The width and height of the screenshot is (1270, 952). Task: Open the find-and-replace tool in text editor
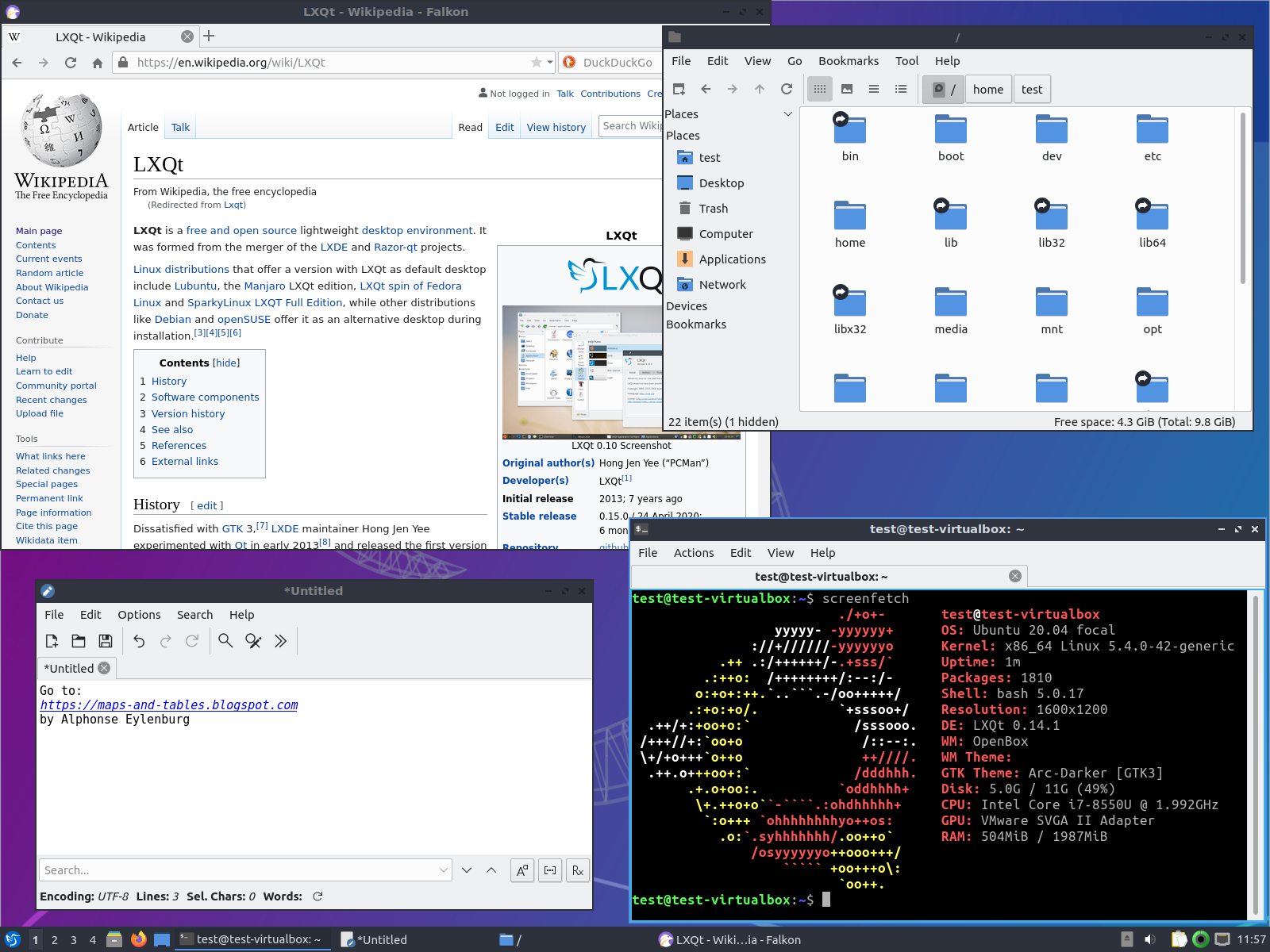[x=253, y=641]
